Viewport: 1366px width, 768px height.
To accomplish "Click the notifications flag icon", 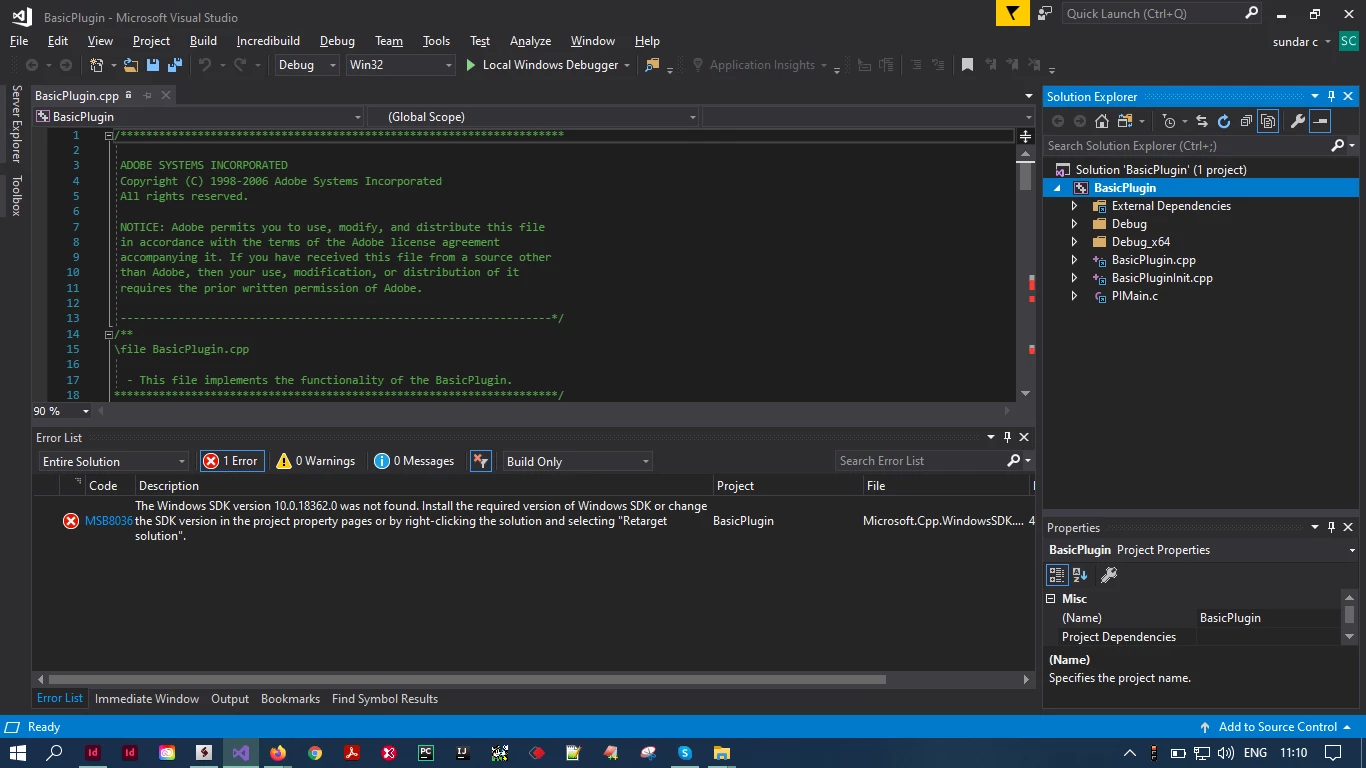I will (x=1013, y=13).
